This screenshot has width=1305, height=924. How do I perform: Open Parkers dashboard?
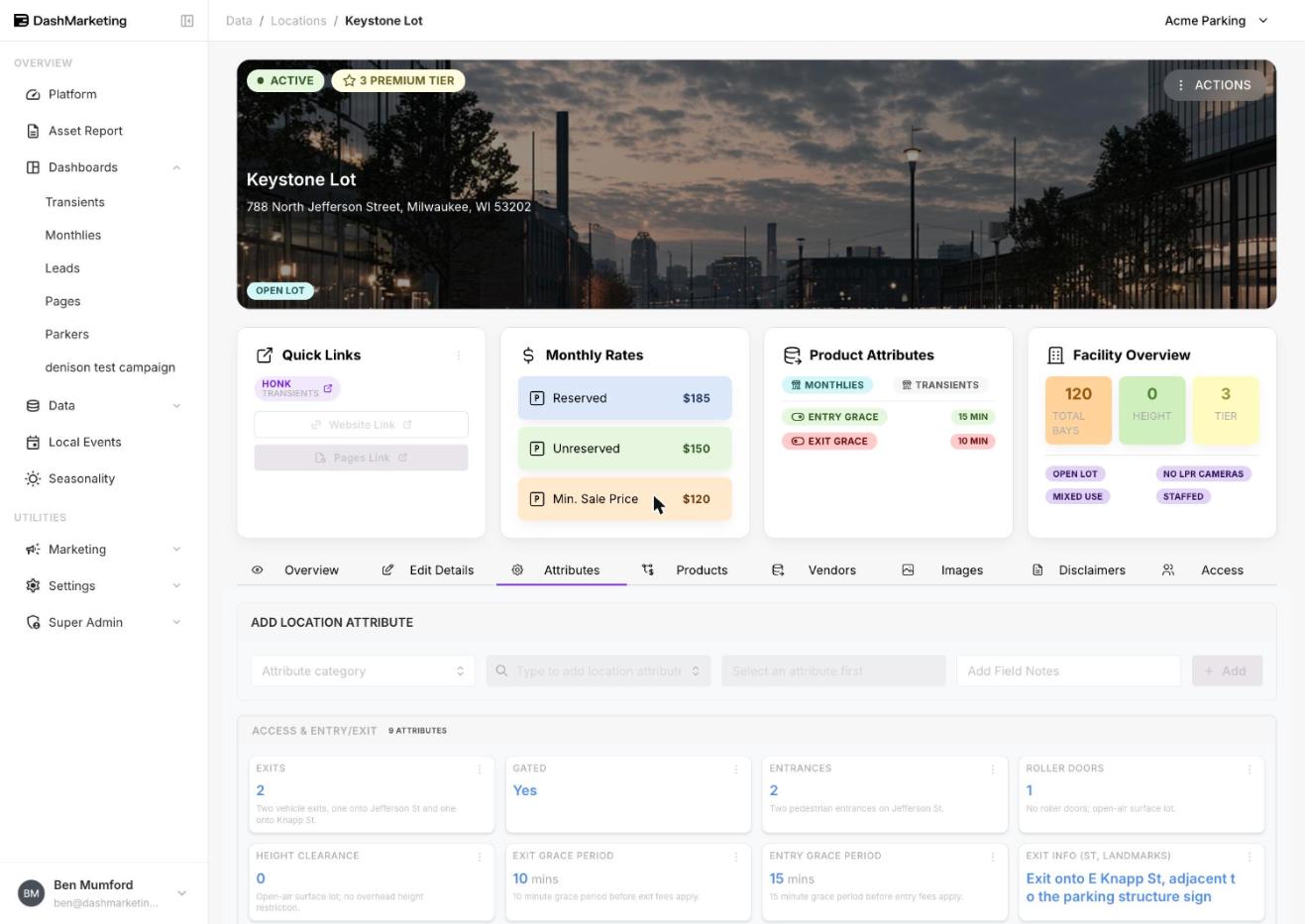(66, 334)
